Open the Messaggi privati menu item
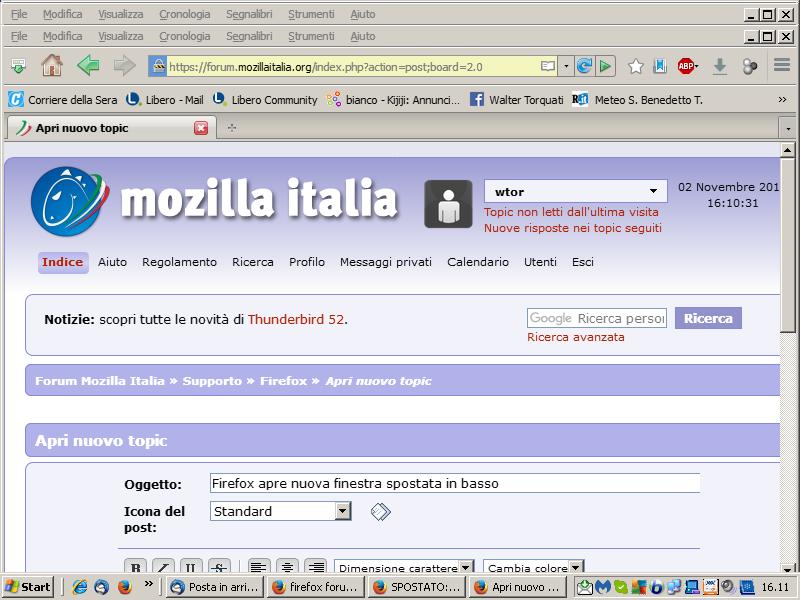Image resolution: width=800 pixels, height=600 pixels. point(386,262)
